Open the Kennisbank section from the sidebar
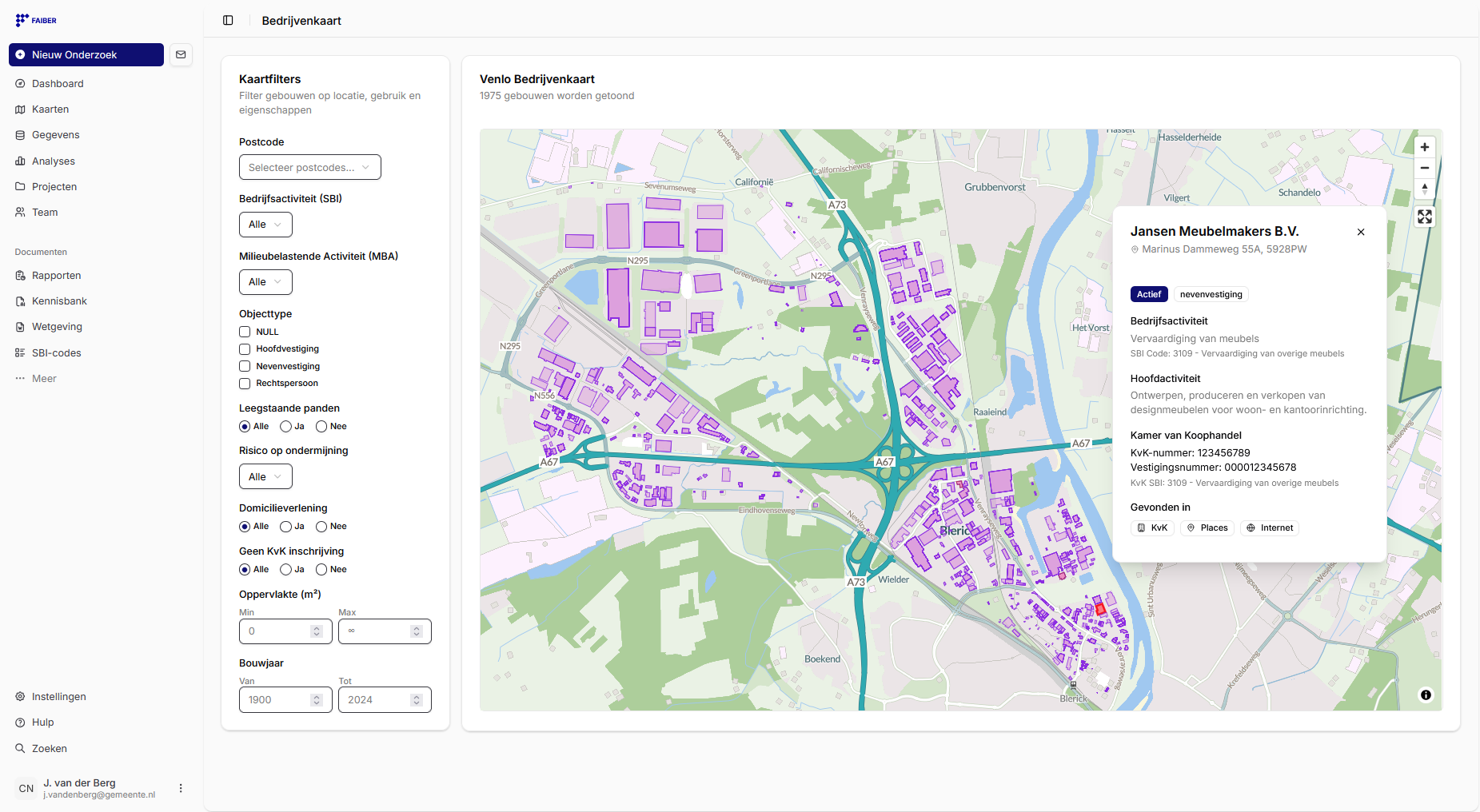The width and height of the screenshot is (1480, 812). (x=58, y=301)
